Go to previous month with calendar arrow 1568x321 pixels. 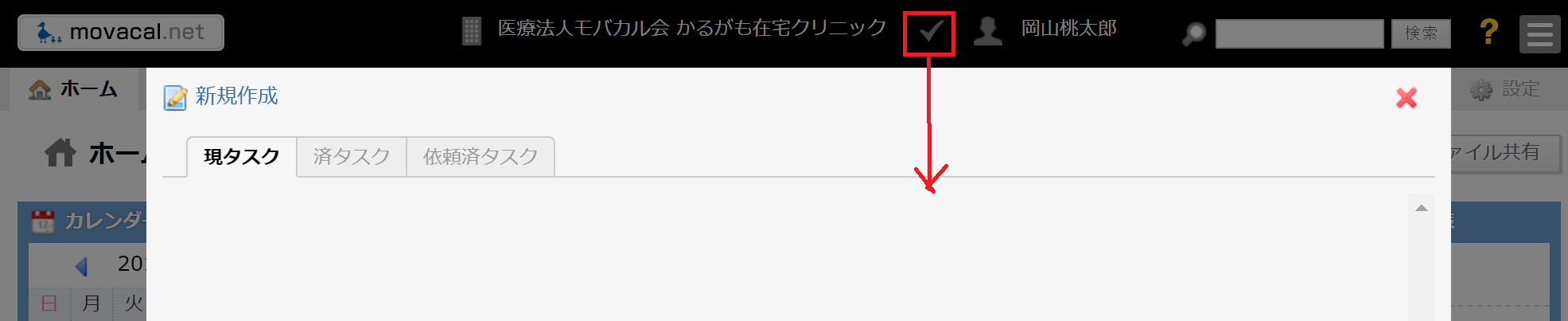coord(81,265)
